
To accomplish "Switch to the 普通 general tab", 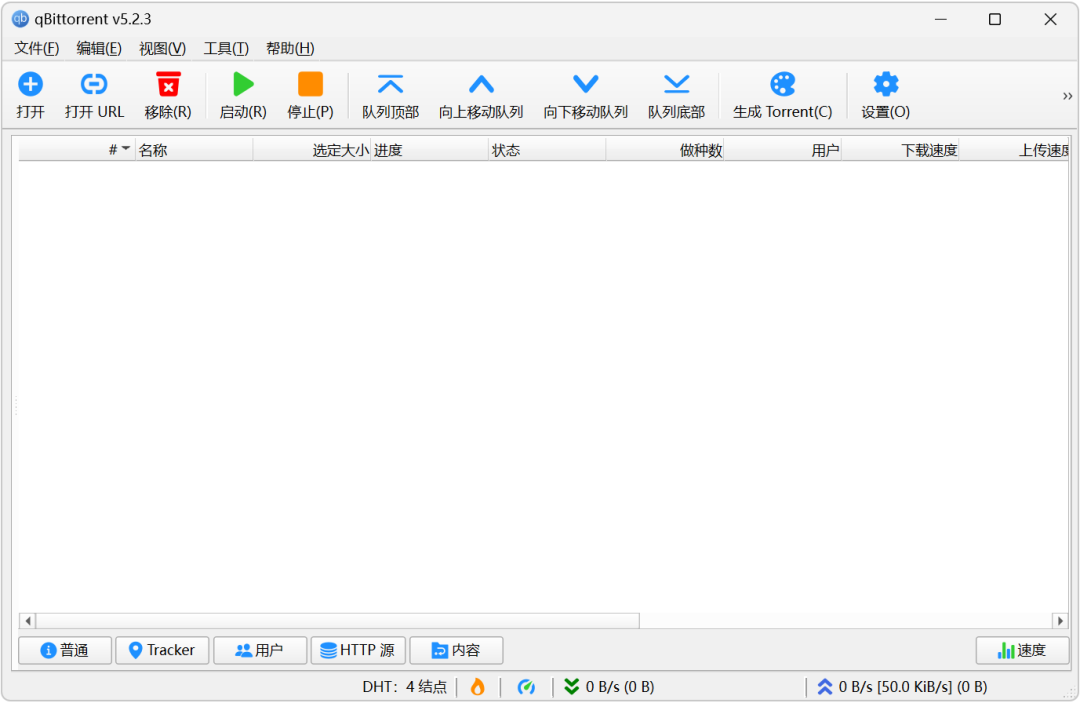I will click(x=65, y=650).
